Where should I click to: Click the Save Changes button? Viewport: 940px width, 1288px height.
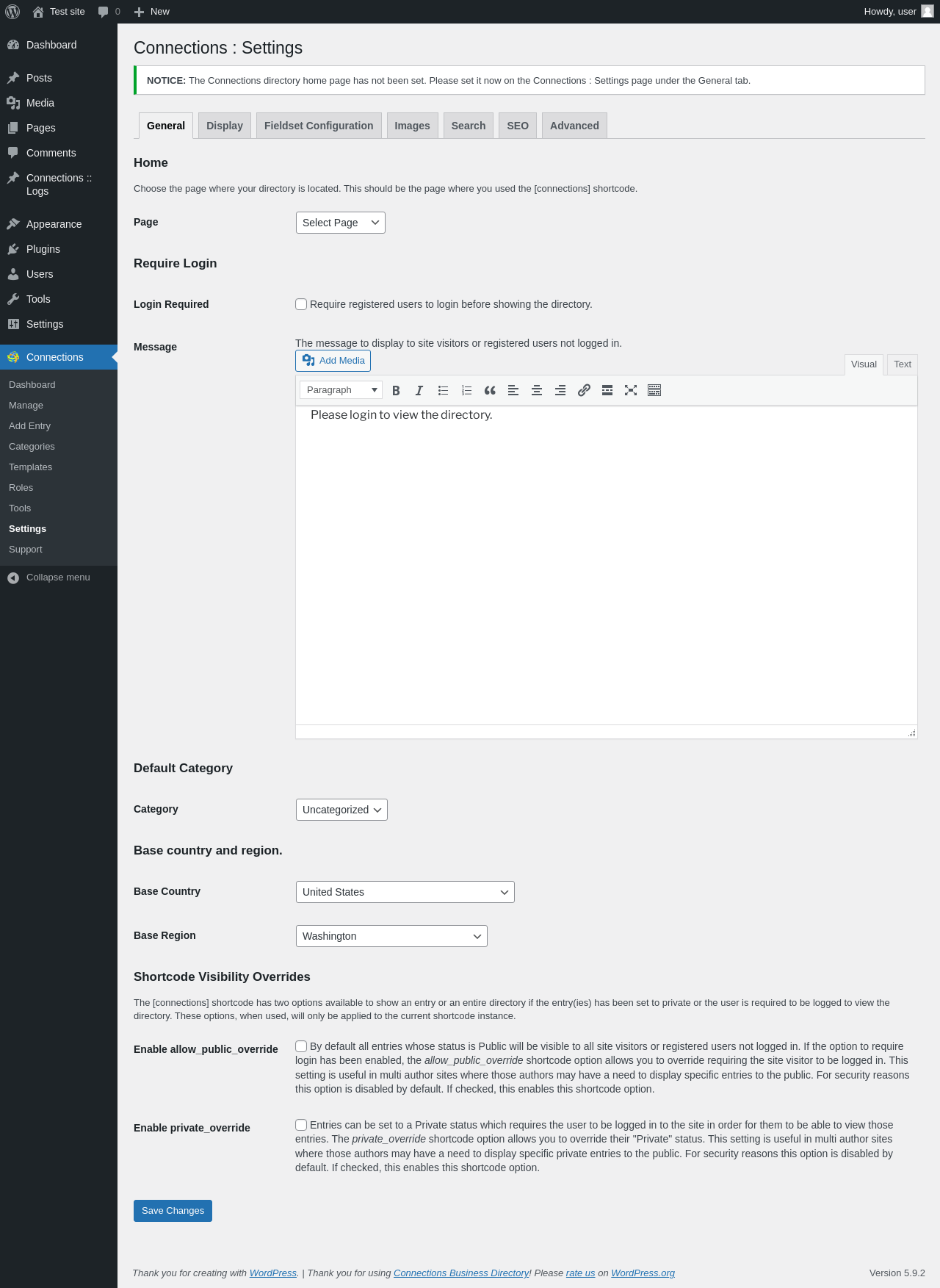tap(173, 1211)
